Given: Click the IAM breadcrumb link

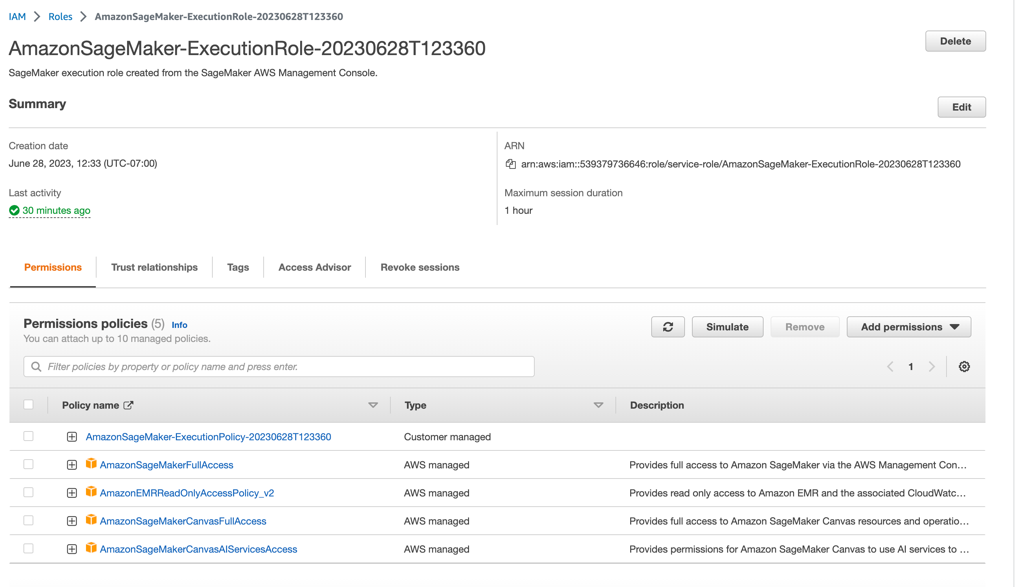Looking at the screenshot, I should 17,16.
